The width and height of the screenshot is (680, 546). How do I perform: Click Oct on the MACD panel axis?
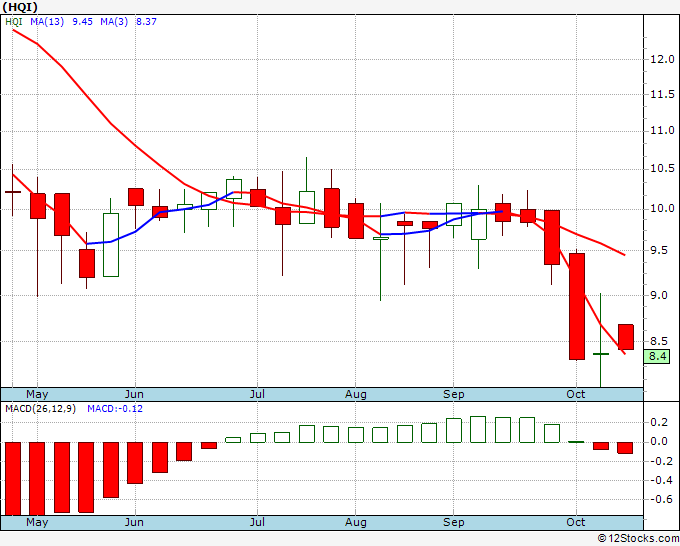[x=576, y=522]
